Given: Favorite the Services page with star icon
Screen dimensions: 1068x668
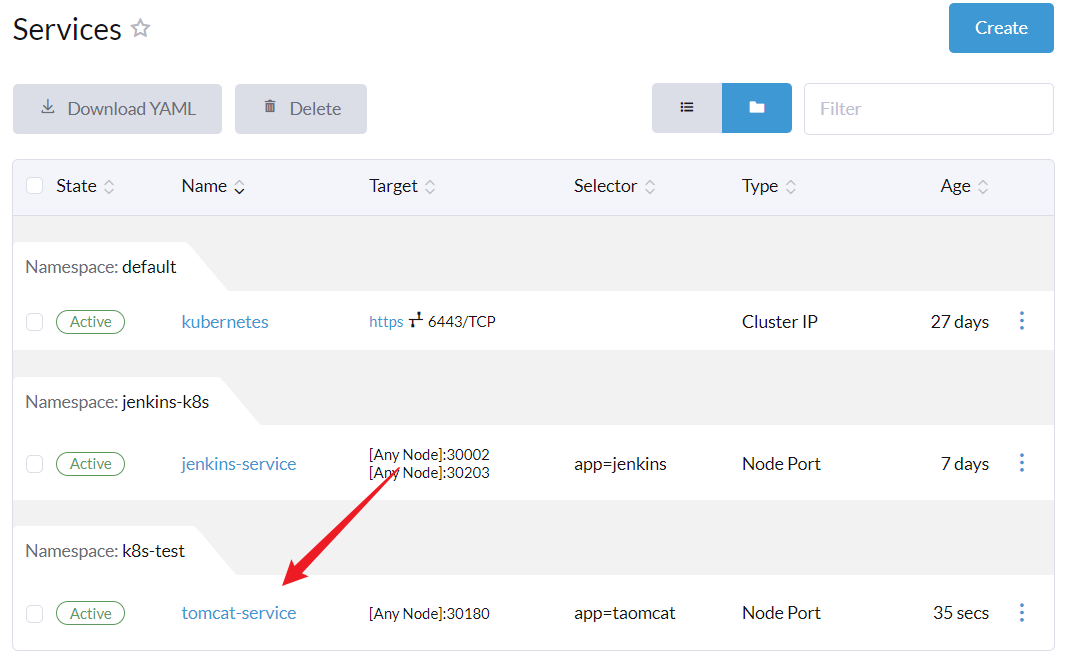Looking at the screenshot, I should 141,29.
